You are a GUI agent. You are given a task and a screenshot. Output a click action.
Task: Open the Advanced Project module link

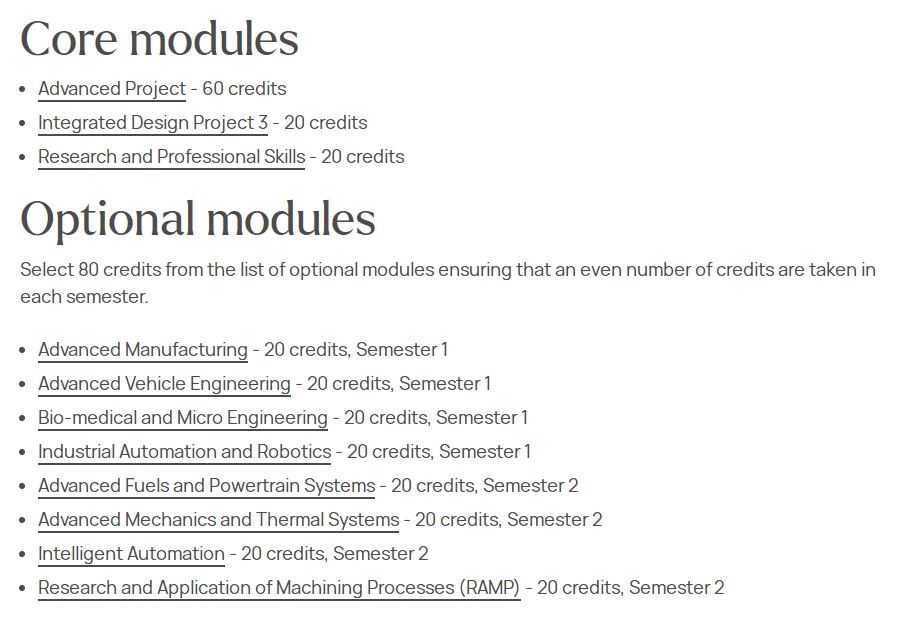pyautogui.click(x=112, y=89)
